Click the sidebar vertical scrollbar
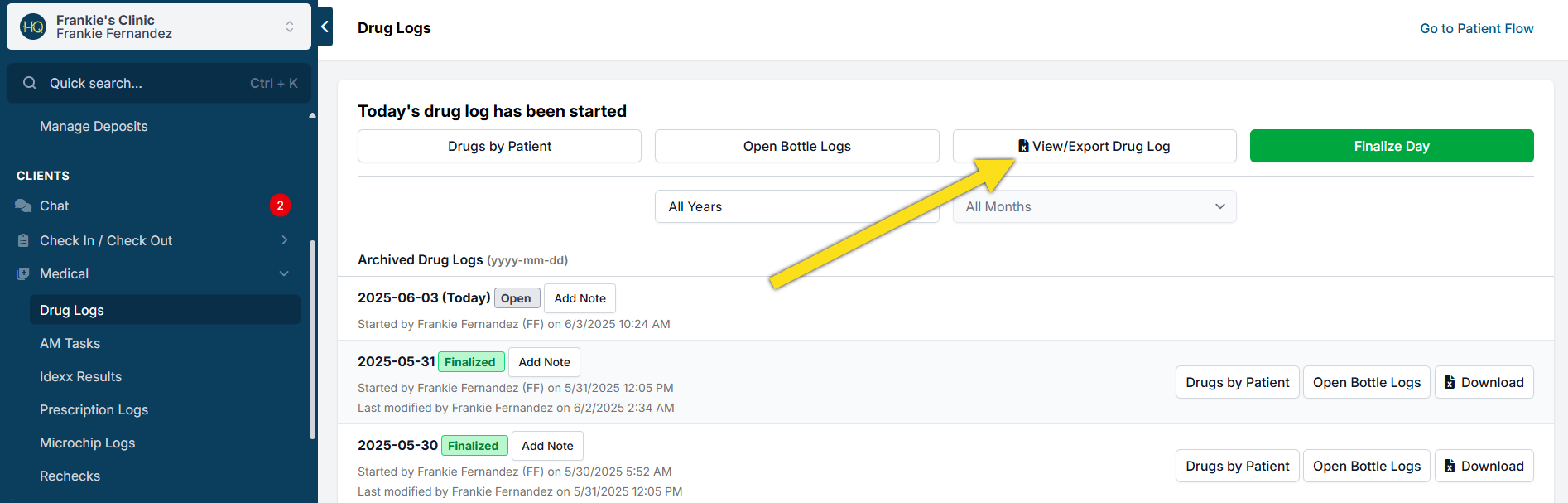Screen dimensions: 1568x503 point(312,340)
